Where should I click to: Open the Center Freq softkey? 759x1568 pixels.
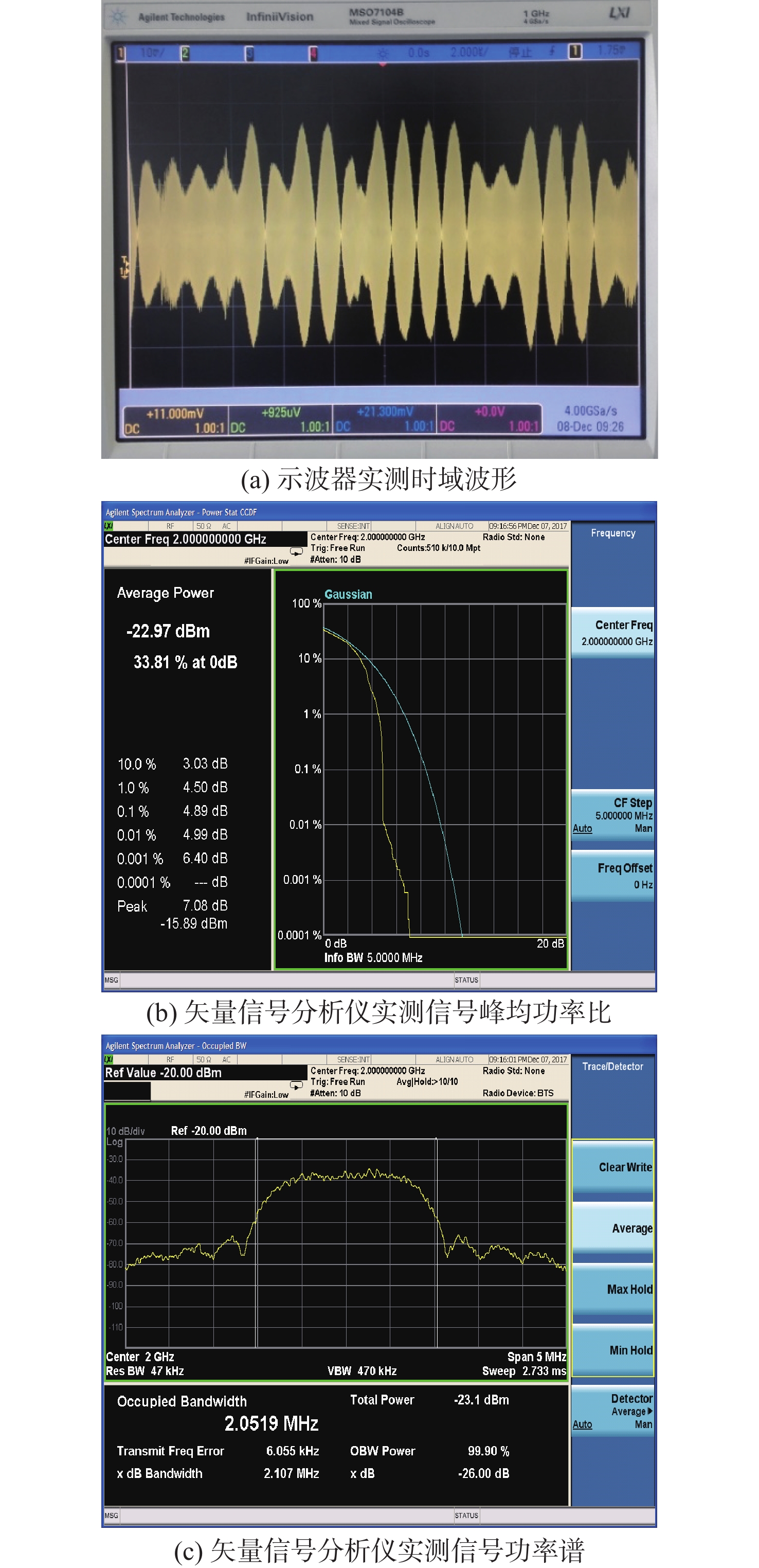coord(613,632)
